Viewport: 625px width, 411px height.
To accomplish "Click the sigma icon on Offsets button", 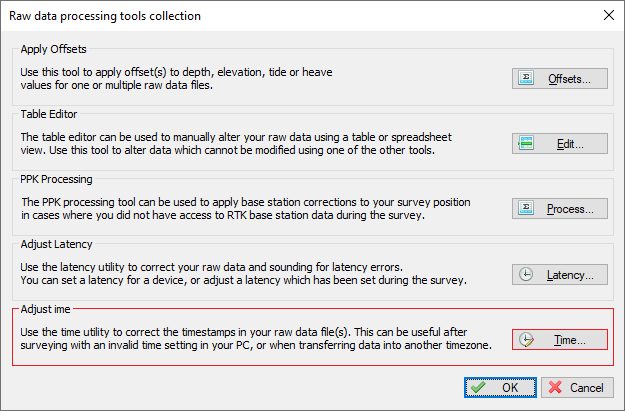I will [x=526, y=78].
